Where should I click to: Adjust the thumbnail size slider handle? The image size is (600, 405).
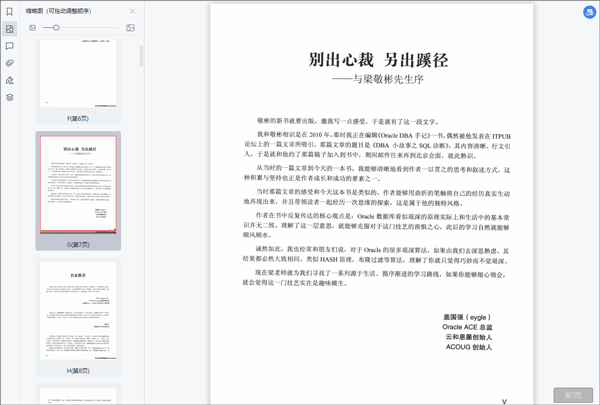tap(56, 28)
